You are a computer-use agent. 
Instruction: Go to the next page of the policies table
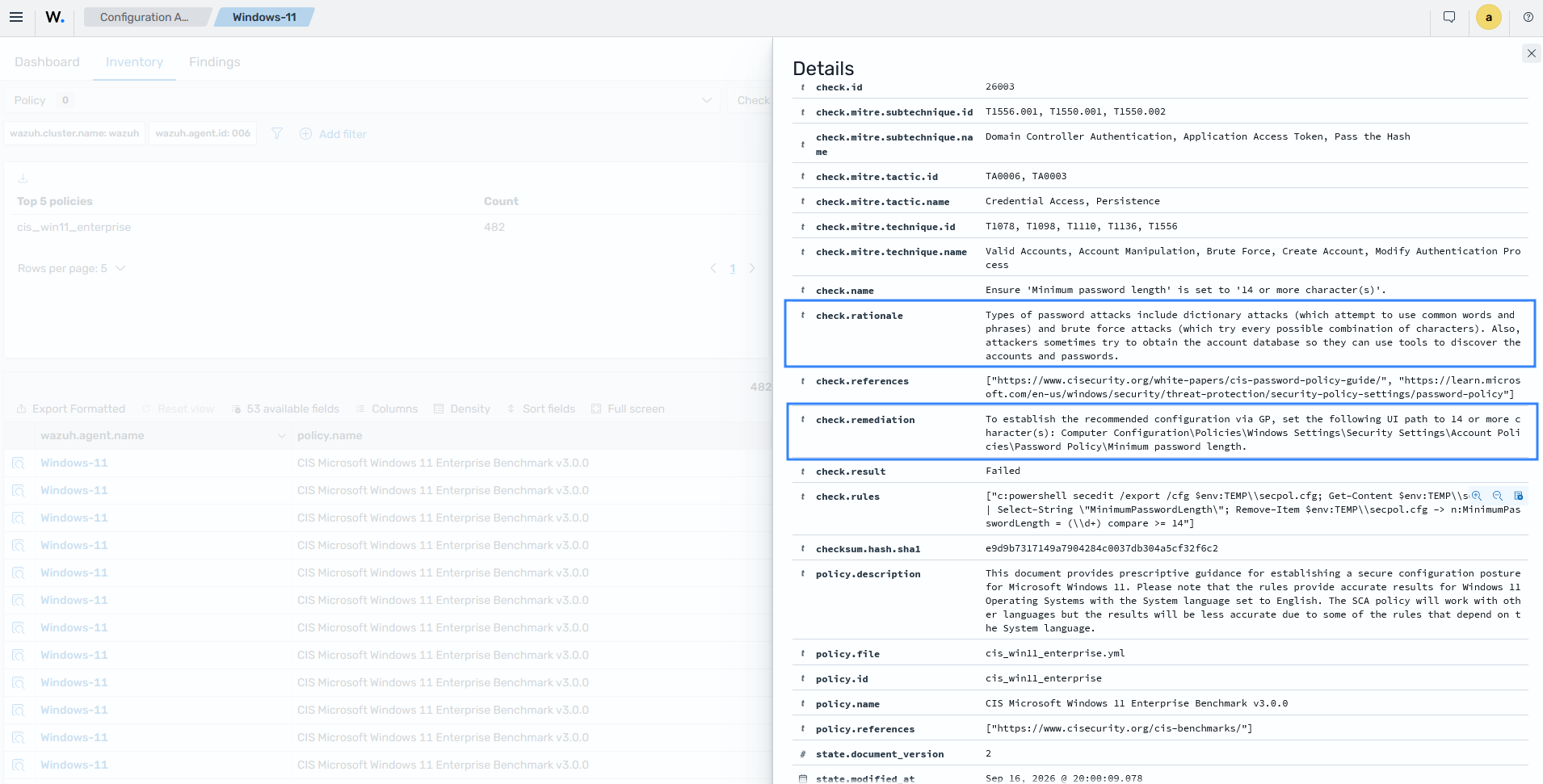click(752, 268)
